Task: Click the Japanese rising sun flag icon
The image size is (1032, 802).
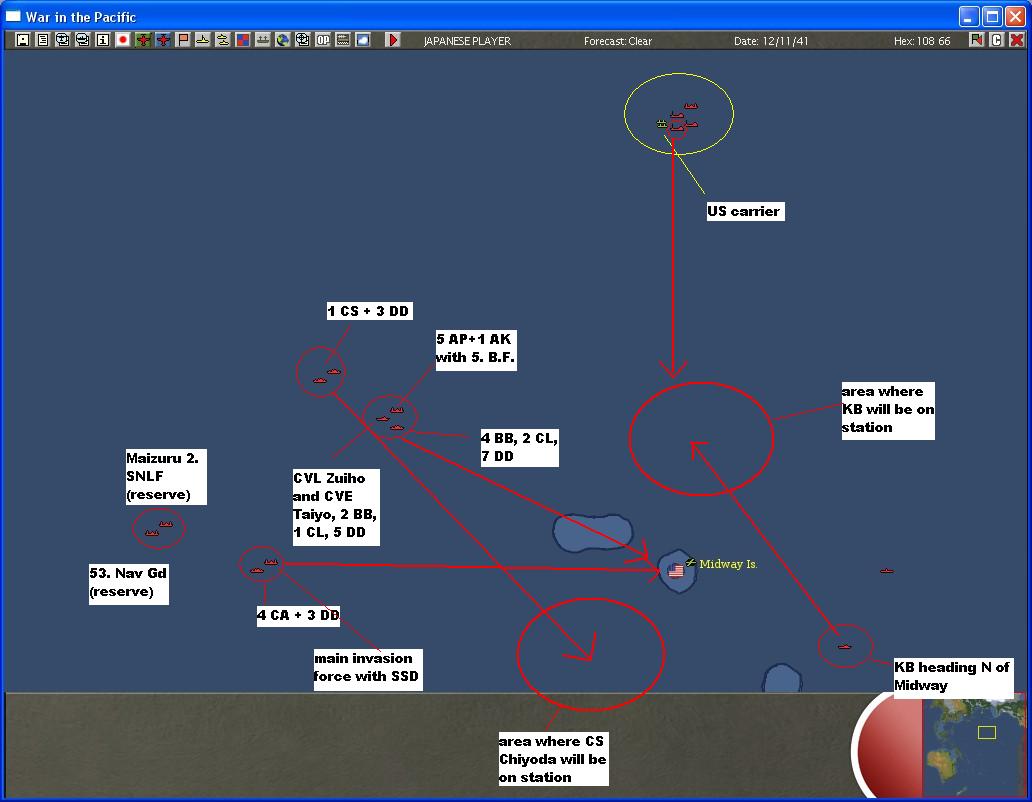Action: (122, 40)
